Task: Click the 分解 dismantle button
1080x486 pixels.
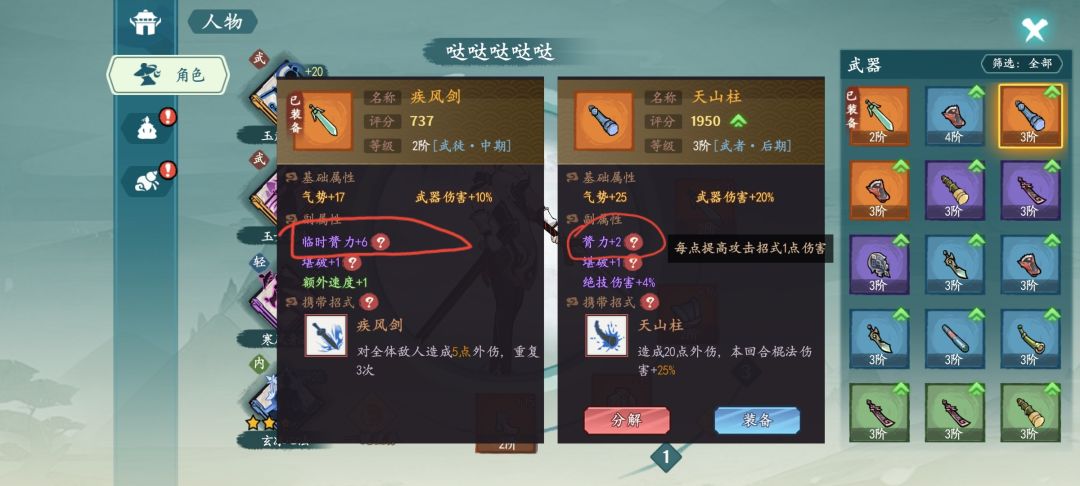Action: [x=627, y=420]
